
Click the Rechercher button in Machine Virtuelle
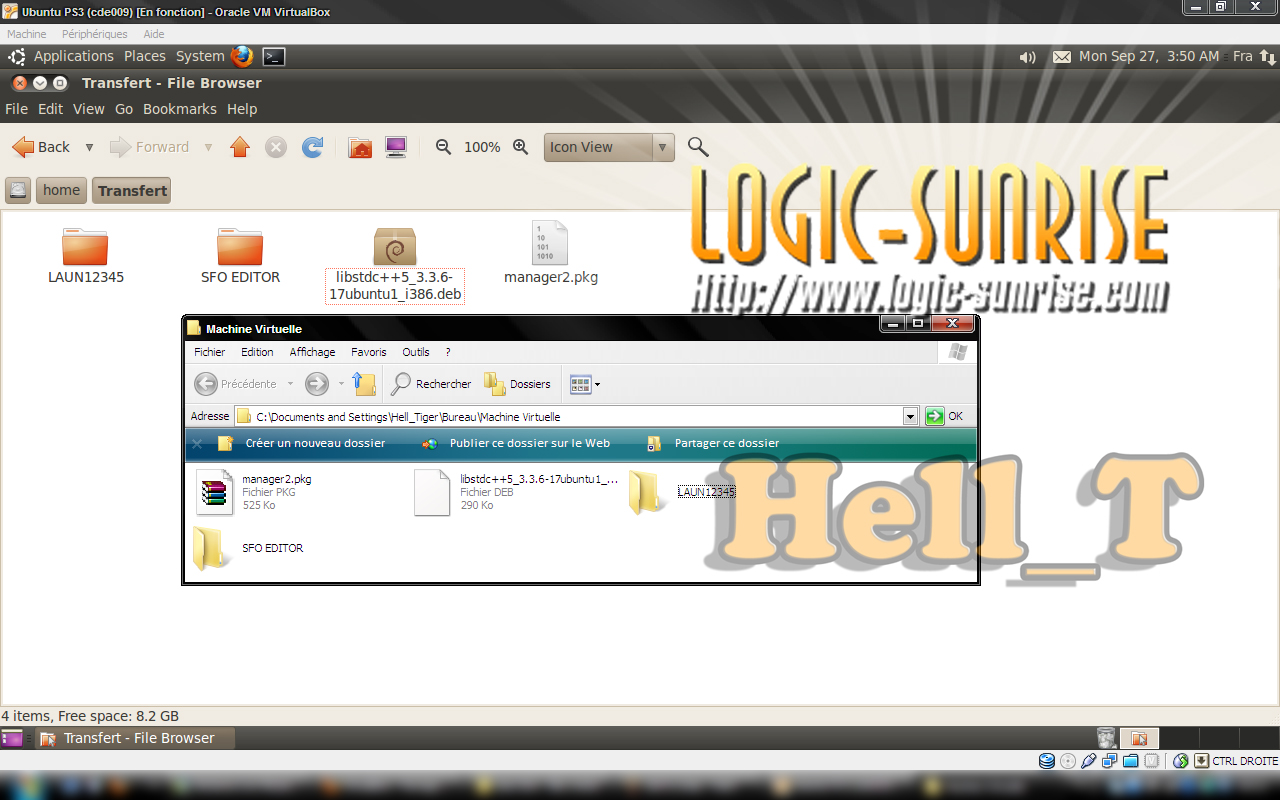(x=431, y=384)
